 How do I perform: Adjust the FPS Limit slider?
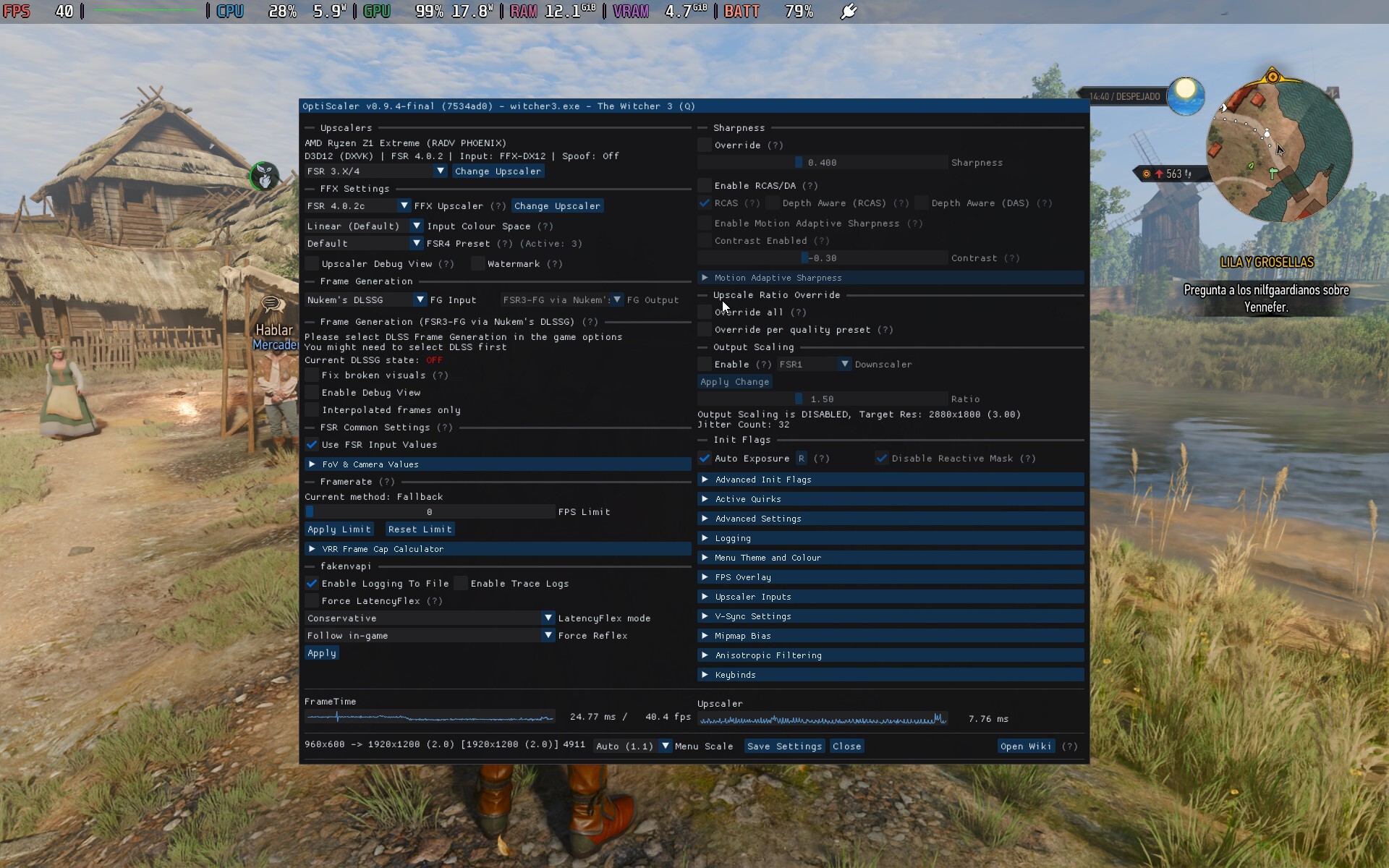[430, 512]
